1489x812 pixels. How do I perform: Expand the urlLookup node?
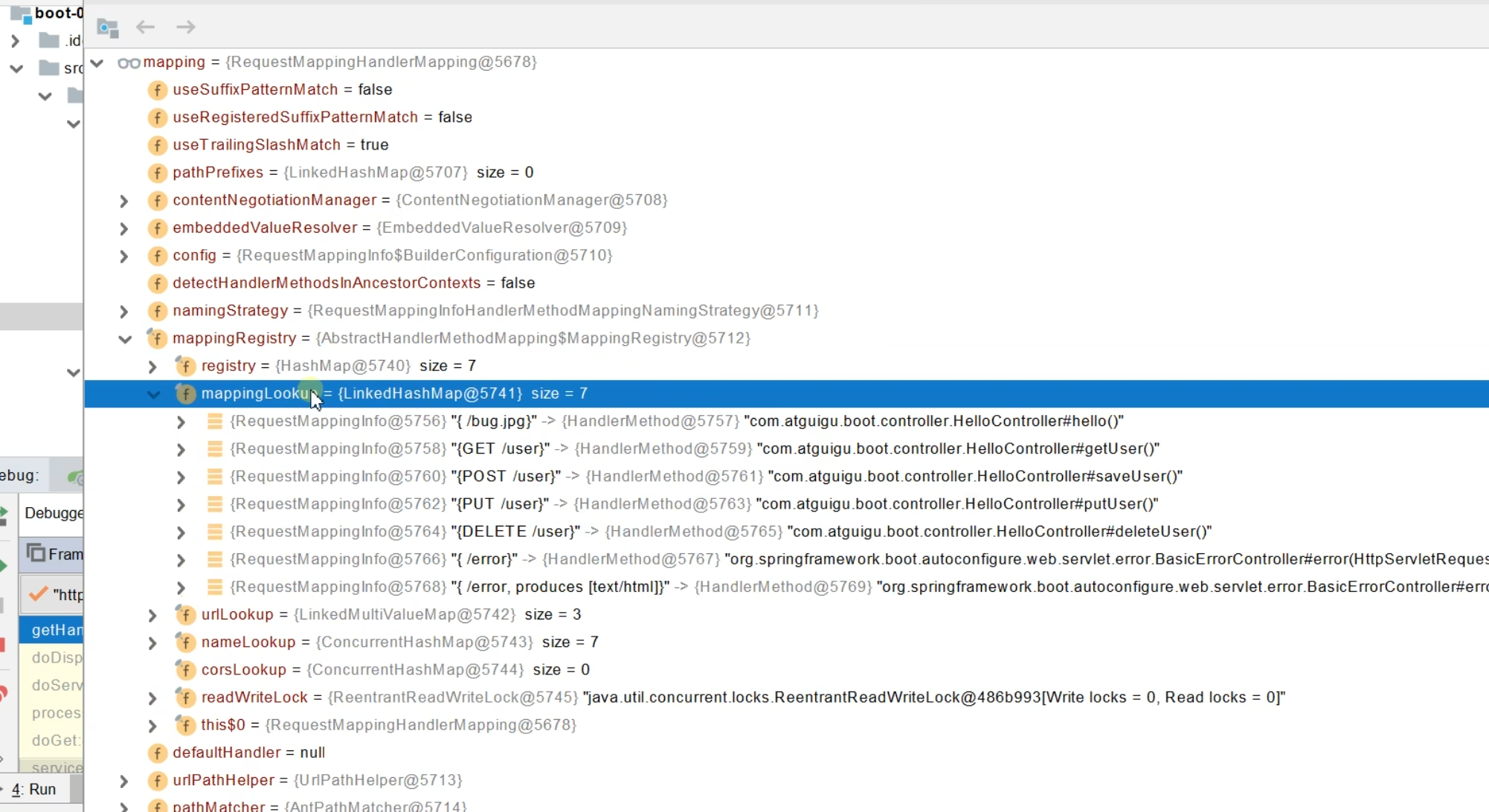click(152, 616)
